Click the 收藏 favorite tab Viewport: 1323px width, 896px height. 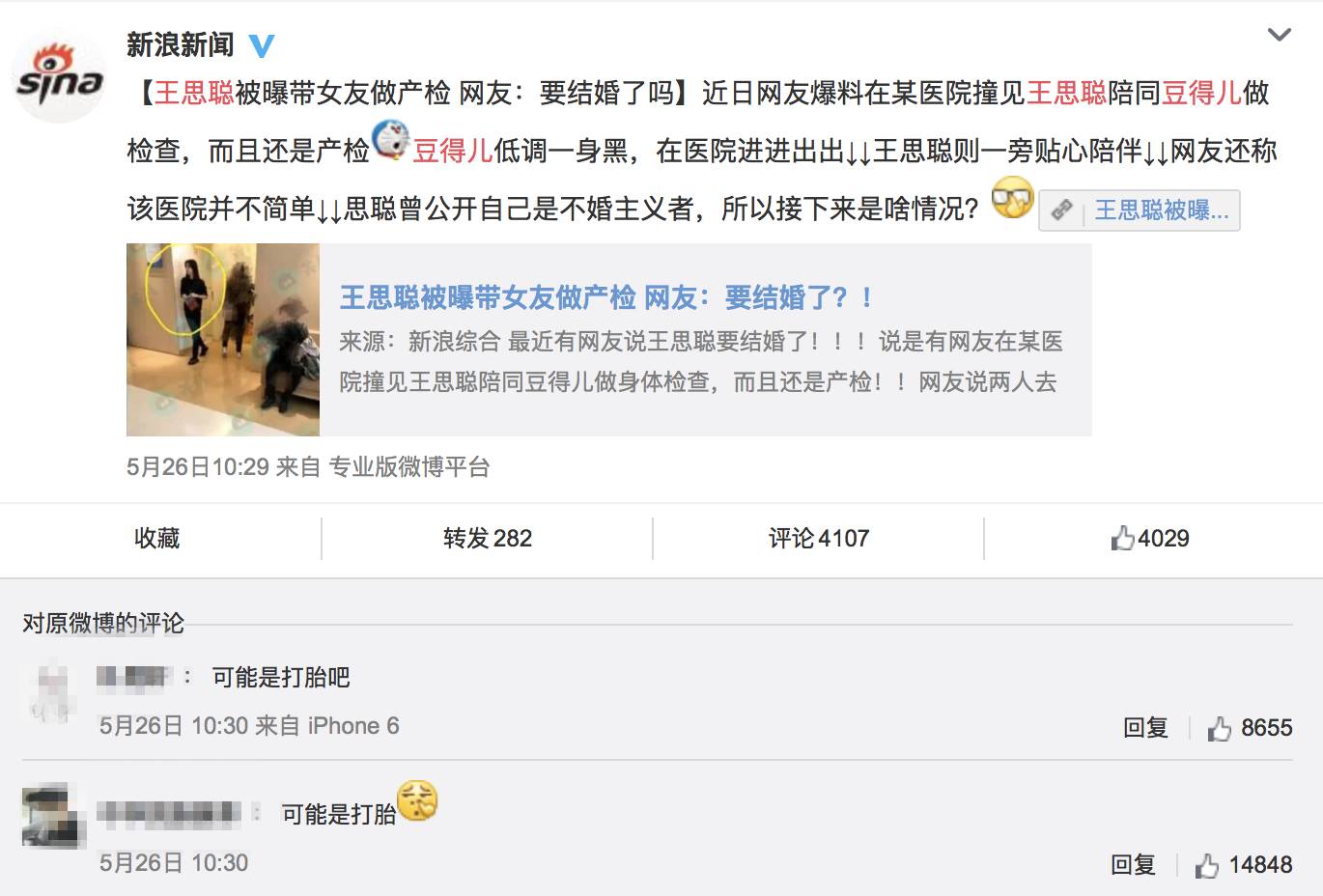click(x=157, y=538)
